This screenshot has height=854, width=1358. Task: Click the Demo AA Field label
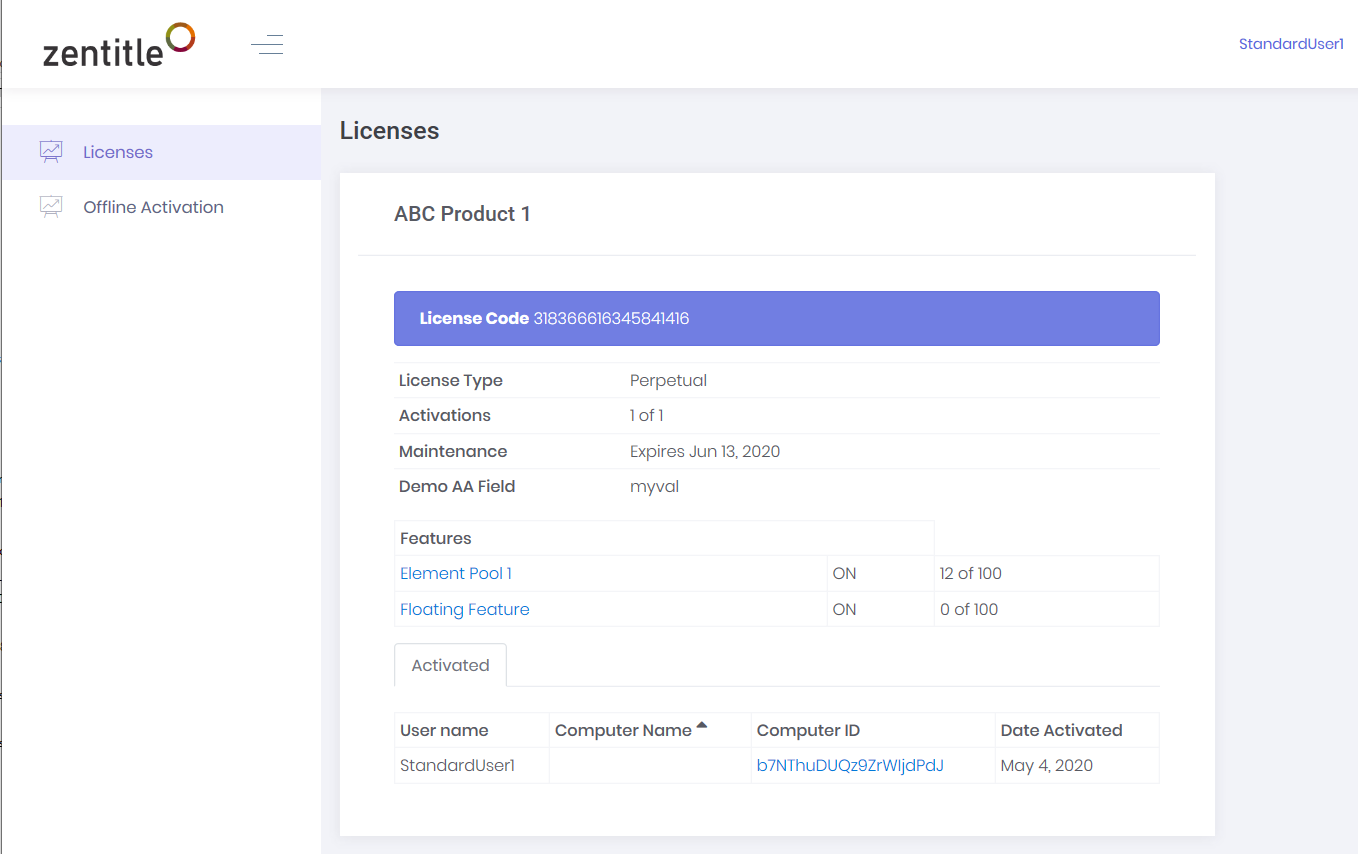456,487
